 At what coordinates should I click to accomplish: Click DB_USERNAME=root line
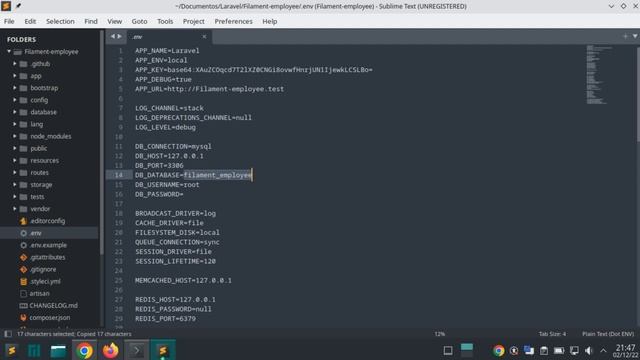point(167,184)
